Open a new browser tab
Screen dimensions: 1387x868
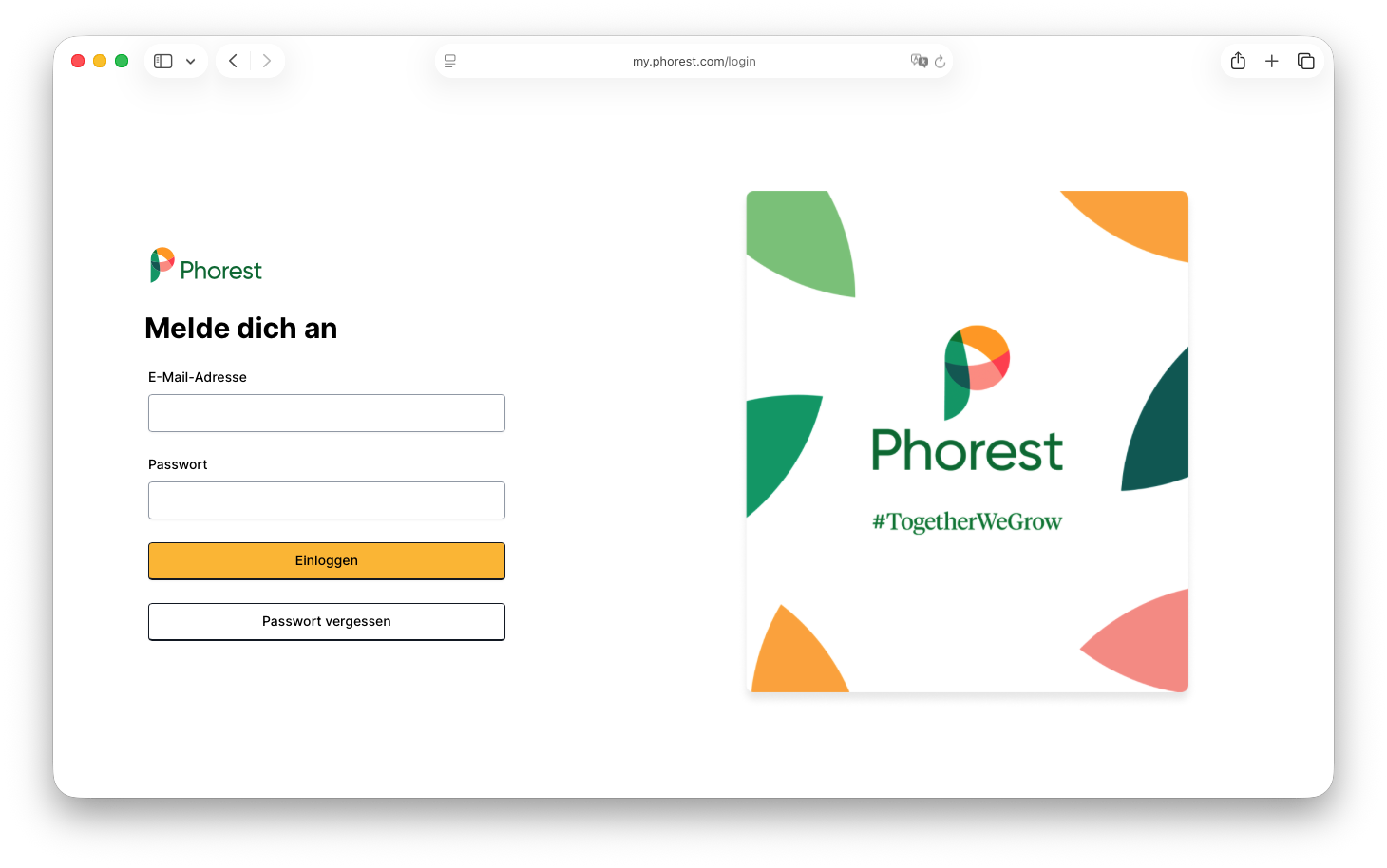(x=1272, y=62)
